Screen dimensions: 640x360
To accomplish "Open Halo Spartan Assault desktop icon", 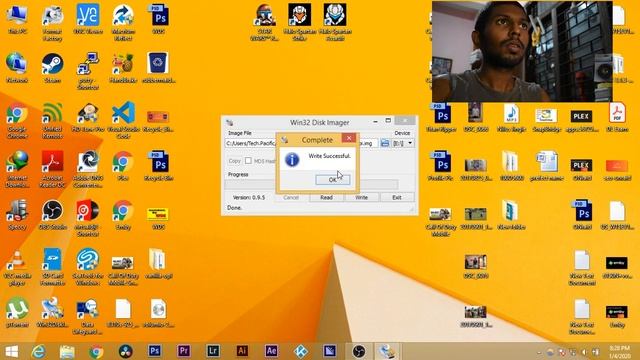I will (335, 22).
